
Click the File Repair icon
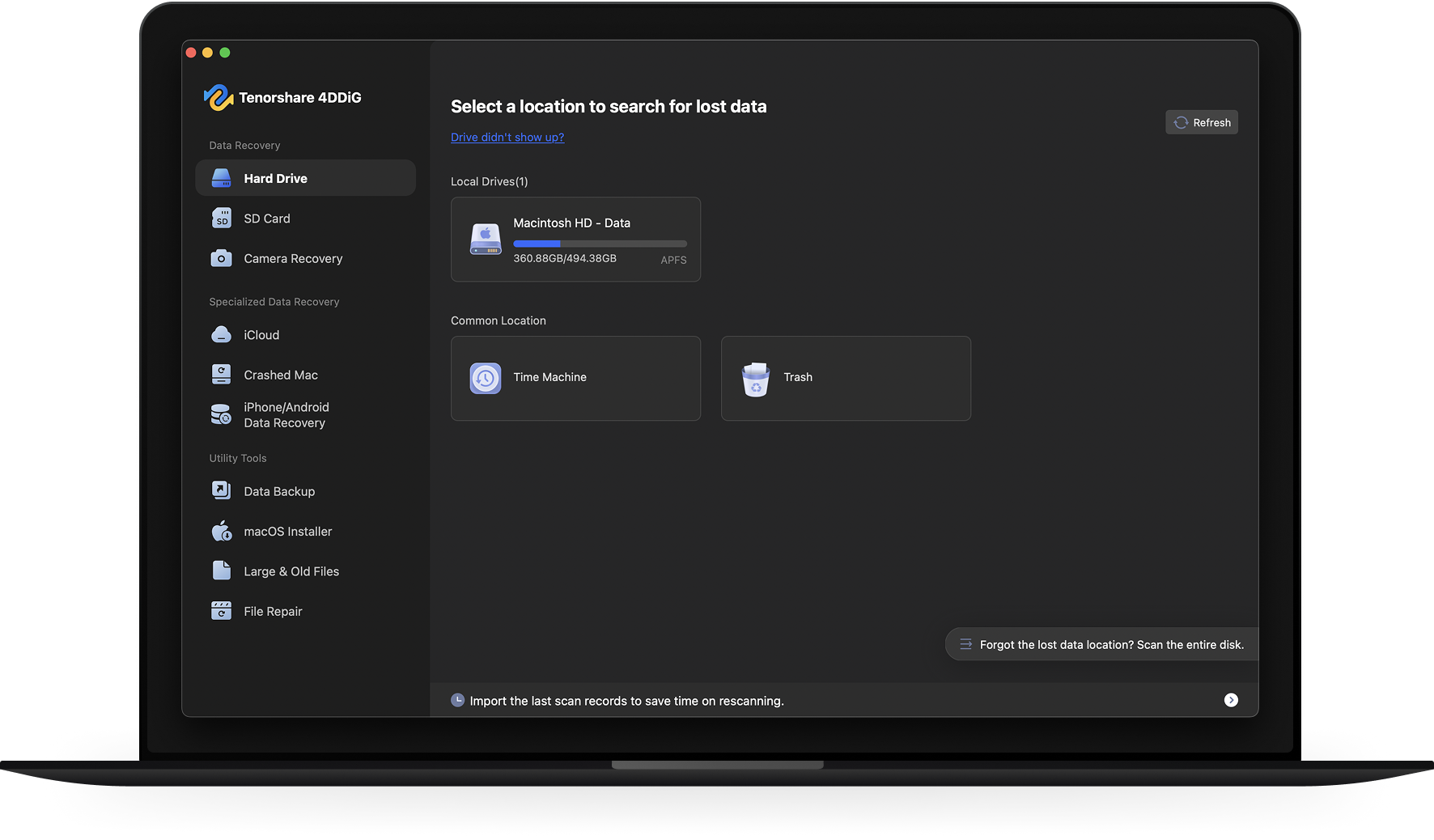[221, 611]
